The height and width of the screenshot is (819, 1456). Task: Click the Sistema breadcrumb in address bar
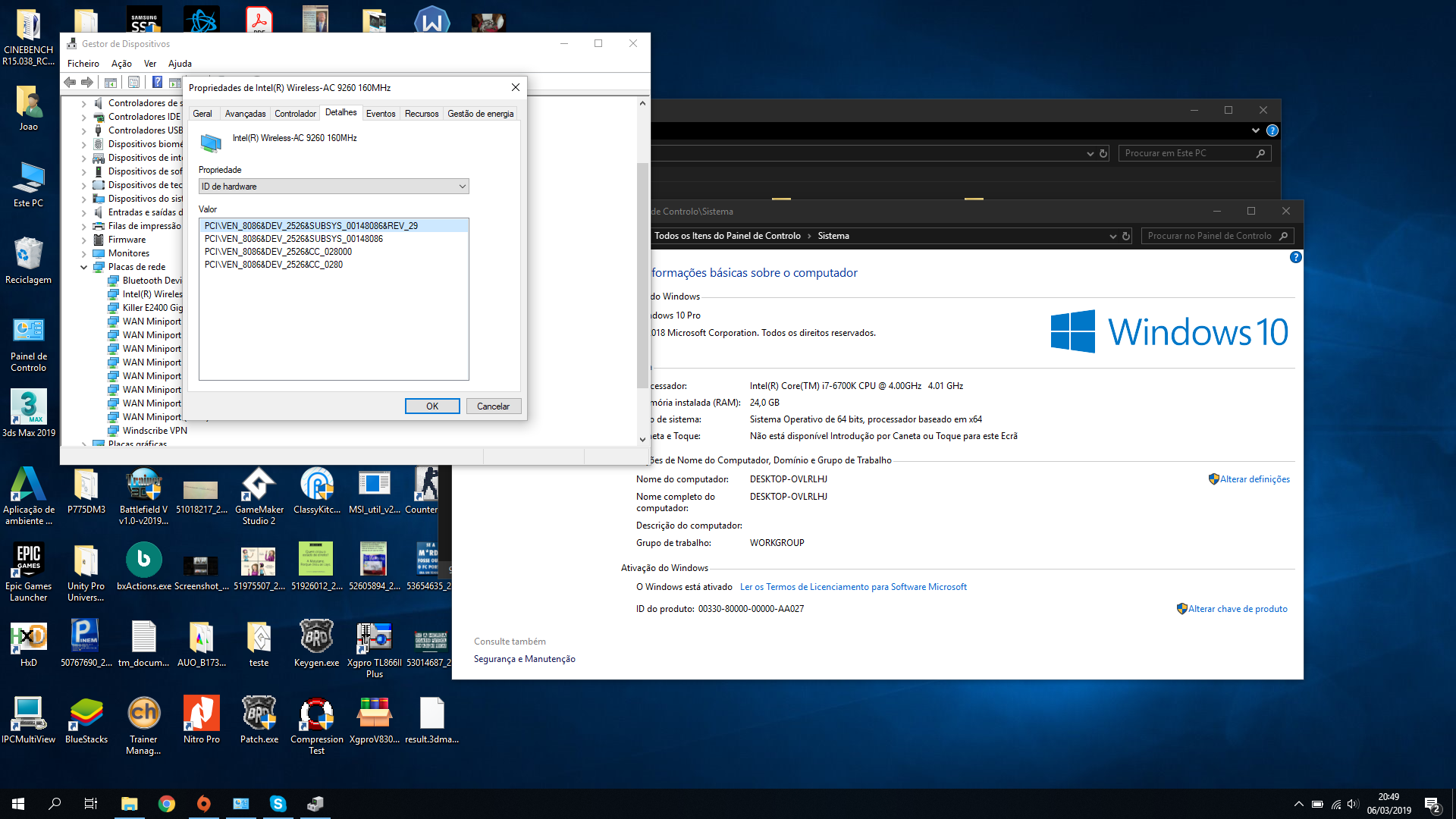coord(833,236)
